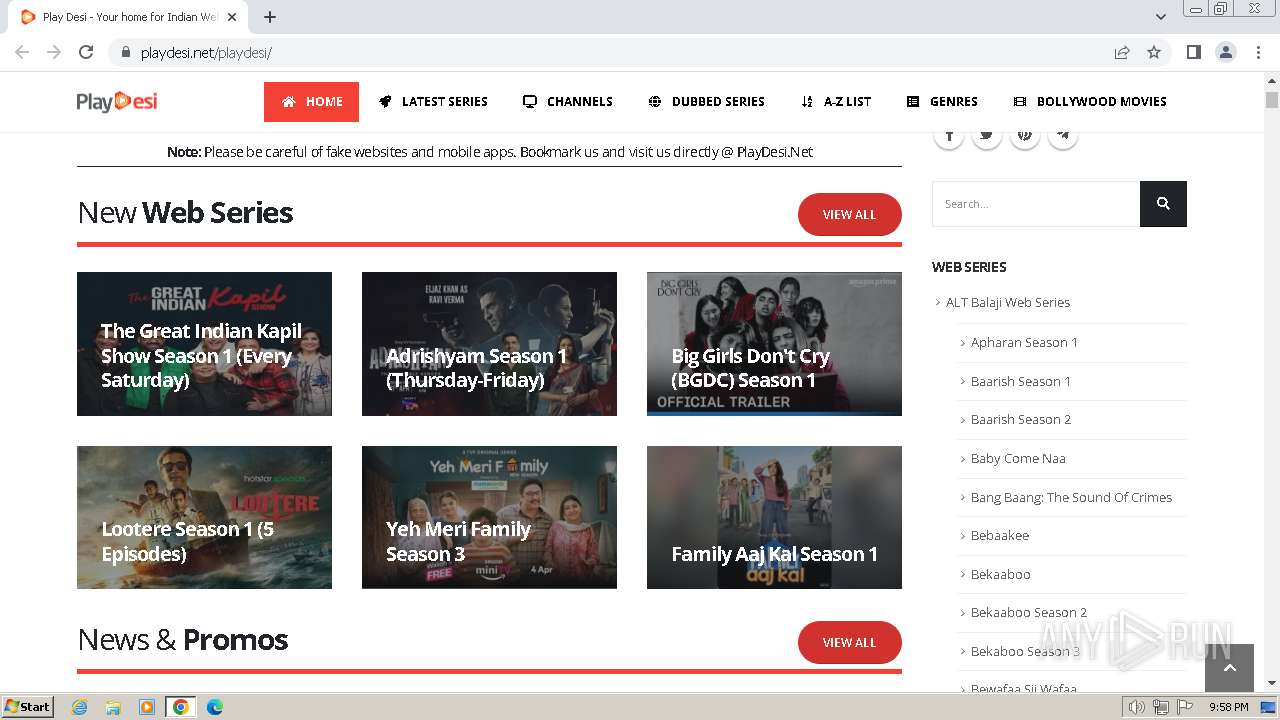The image size is (1280, 720).
Task: Go forward in browser
Action: tap(54, 52)
